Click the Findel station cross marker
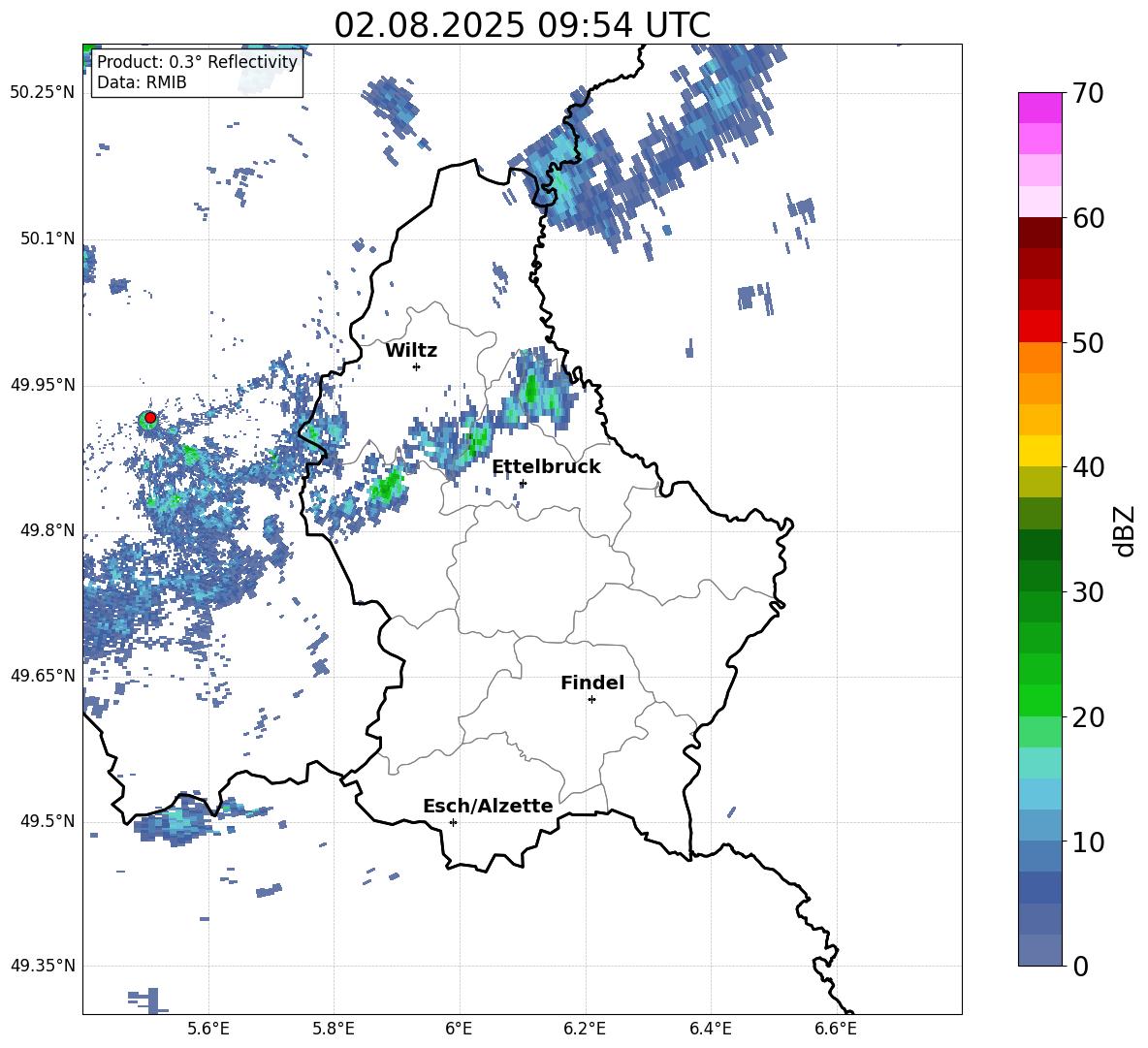Image resolution: width=1148 pixels, height=1048 pixels. pyautogui.click(x=591, y=700)
